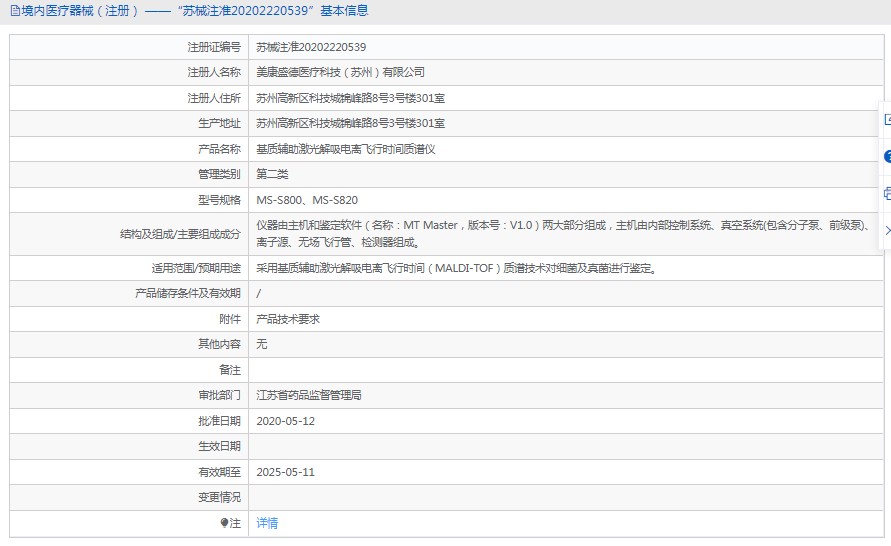Viewport: 891px width, 546px height.
Task: Collapse the right sidebar using the chevron arrow
Action: [x=888, y=230]
